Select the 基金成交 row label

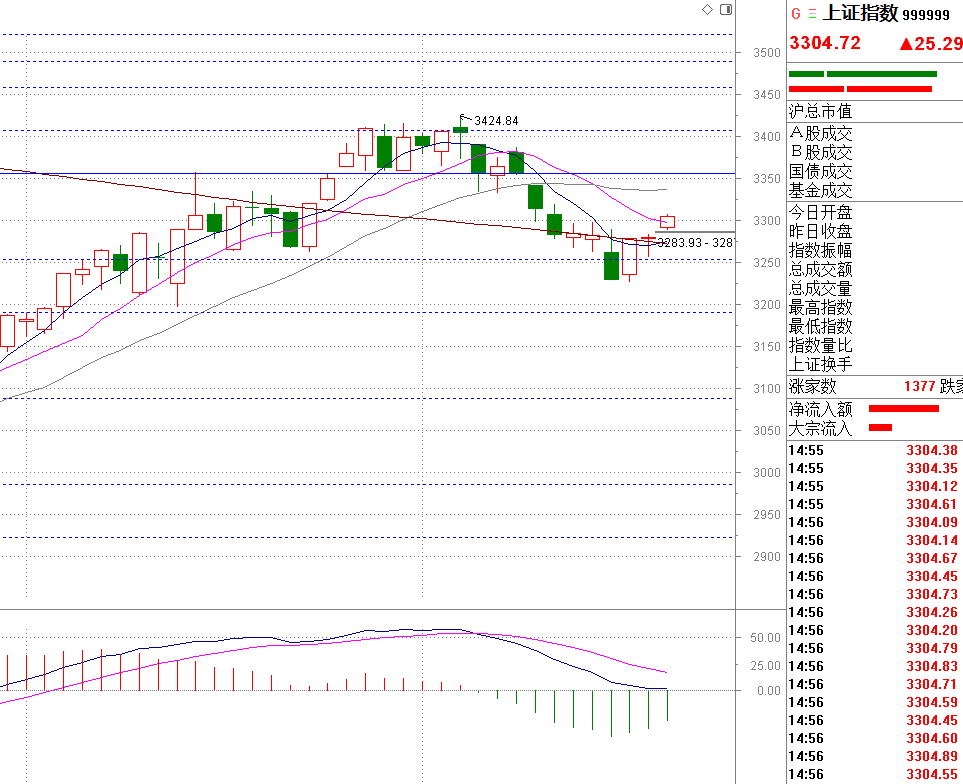pyautogui.click(x=821, y=190)
